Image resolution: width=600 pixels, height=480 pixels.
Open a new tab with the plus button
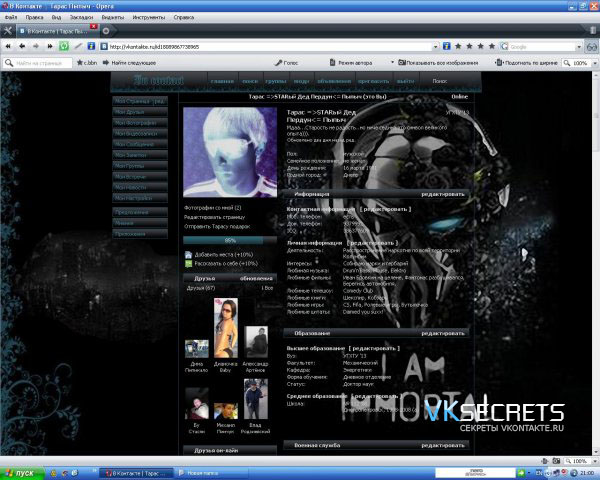[x=106, y=31]
